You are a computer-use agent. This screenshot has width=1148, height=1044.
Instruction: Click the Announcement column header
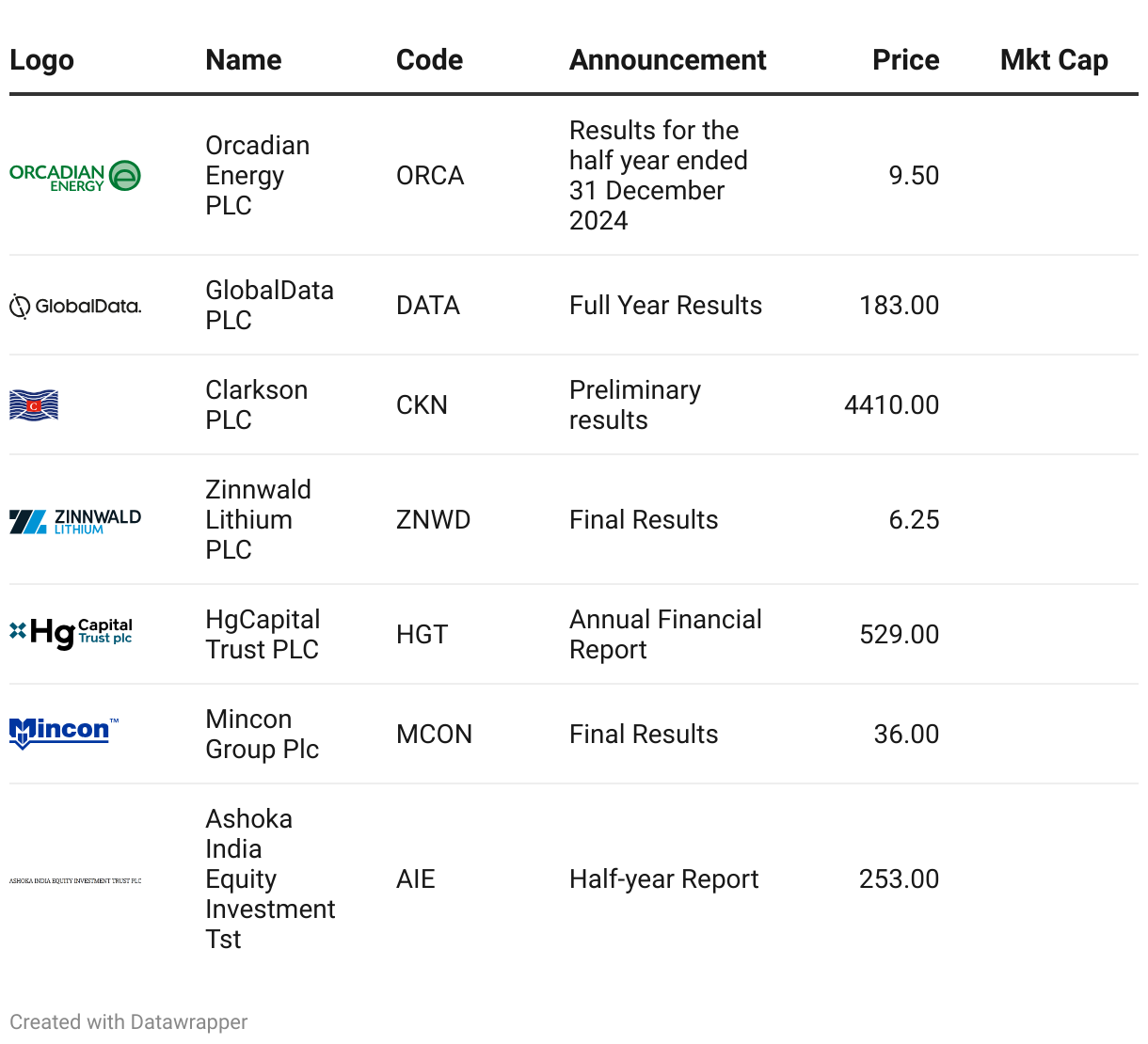tap(667, 60)
